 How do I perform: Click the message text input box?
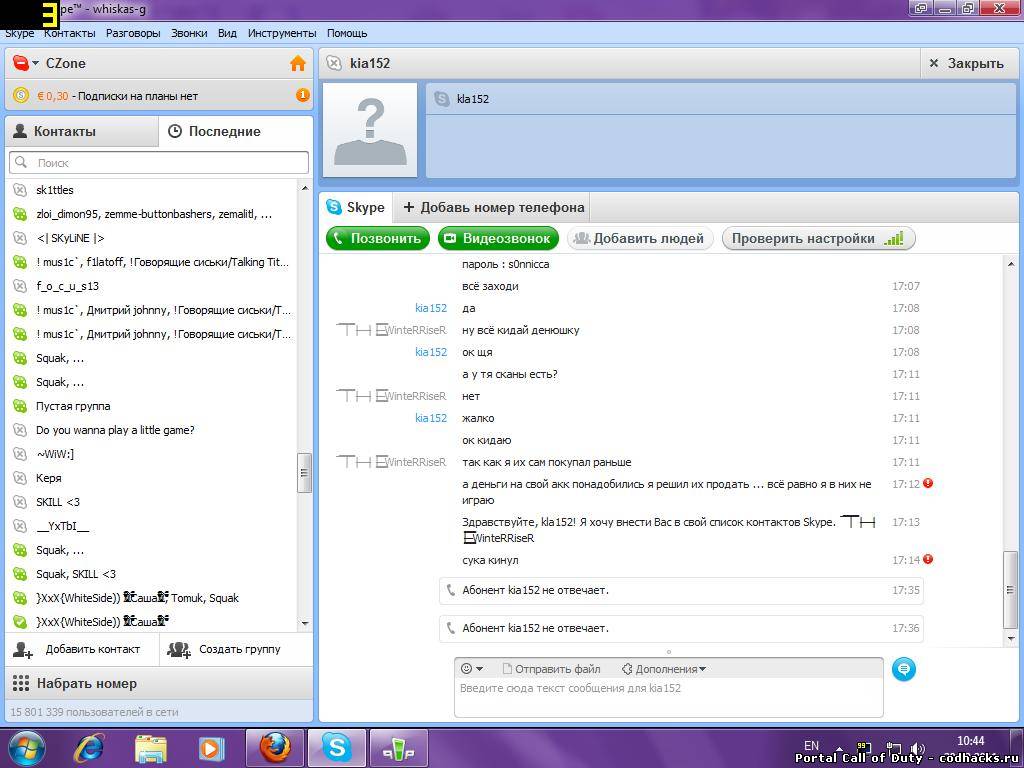point(669,697)
